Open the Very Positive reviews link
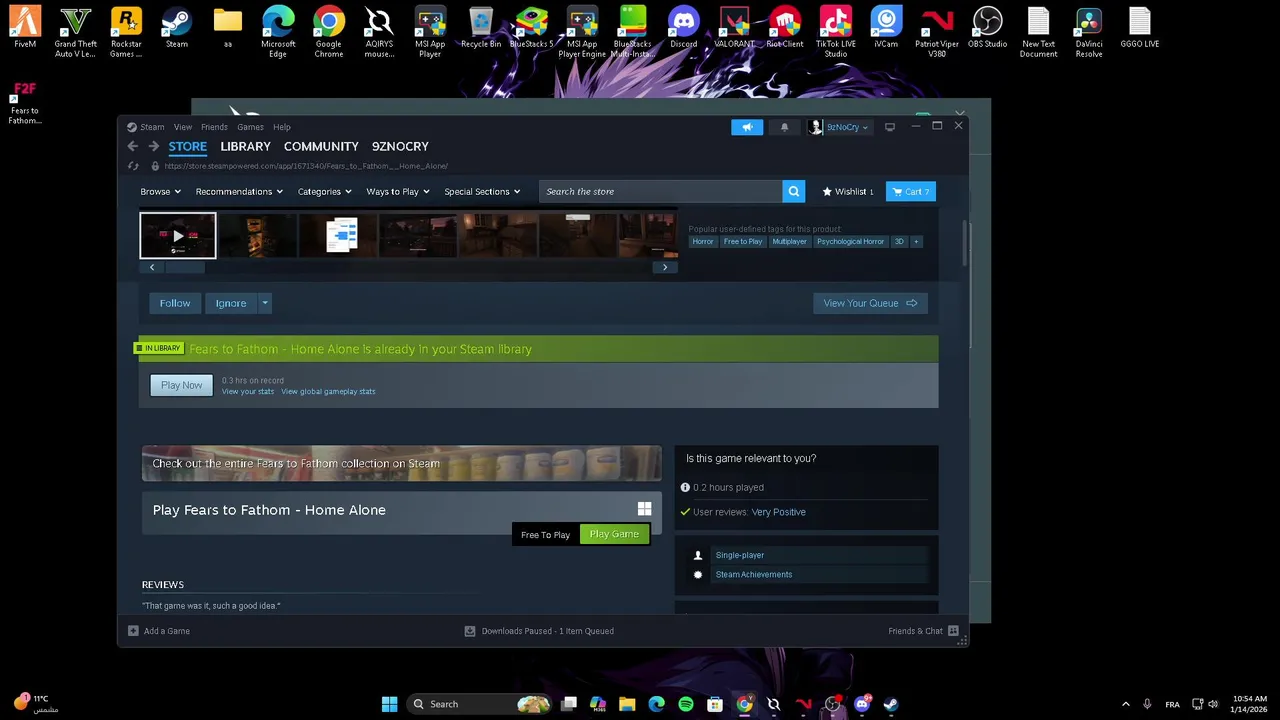The height and width of the screenshot is (720, 1280). pos(778,512)
